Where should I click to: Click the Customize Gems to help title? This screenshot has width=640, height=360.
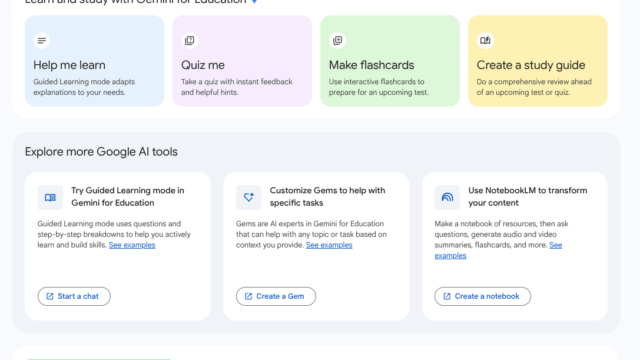pos(327,197)
